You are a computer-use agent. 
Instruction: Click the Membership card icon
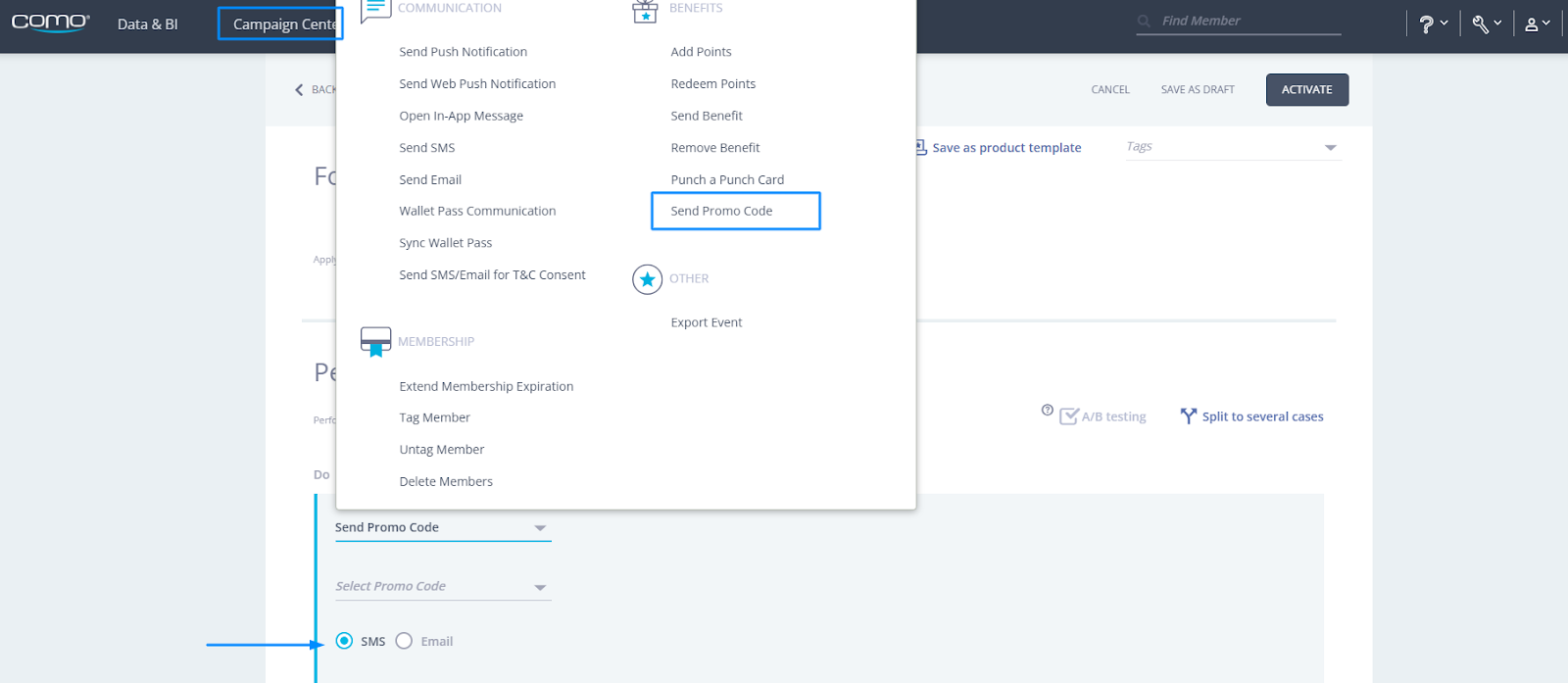(x=373, y=340)
